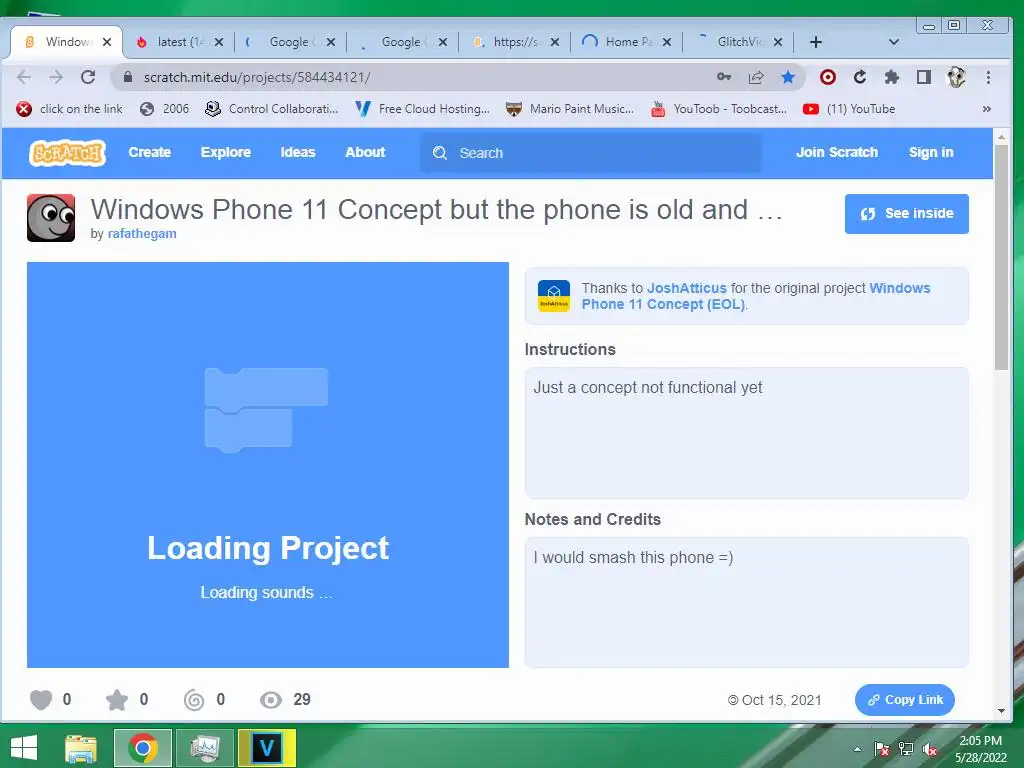Close the GlitchVi tab
The width and height of the screenshot is (1024, 768).
[778, 42]
